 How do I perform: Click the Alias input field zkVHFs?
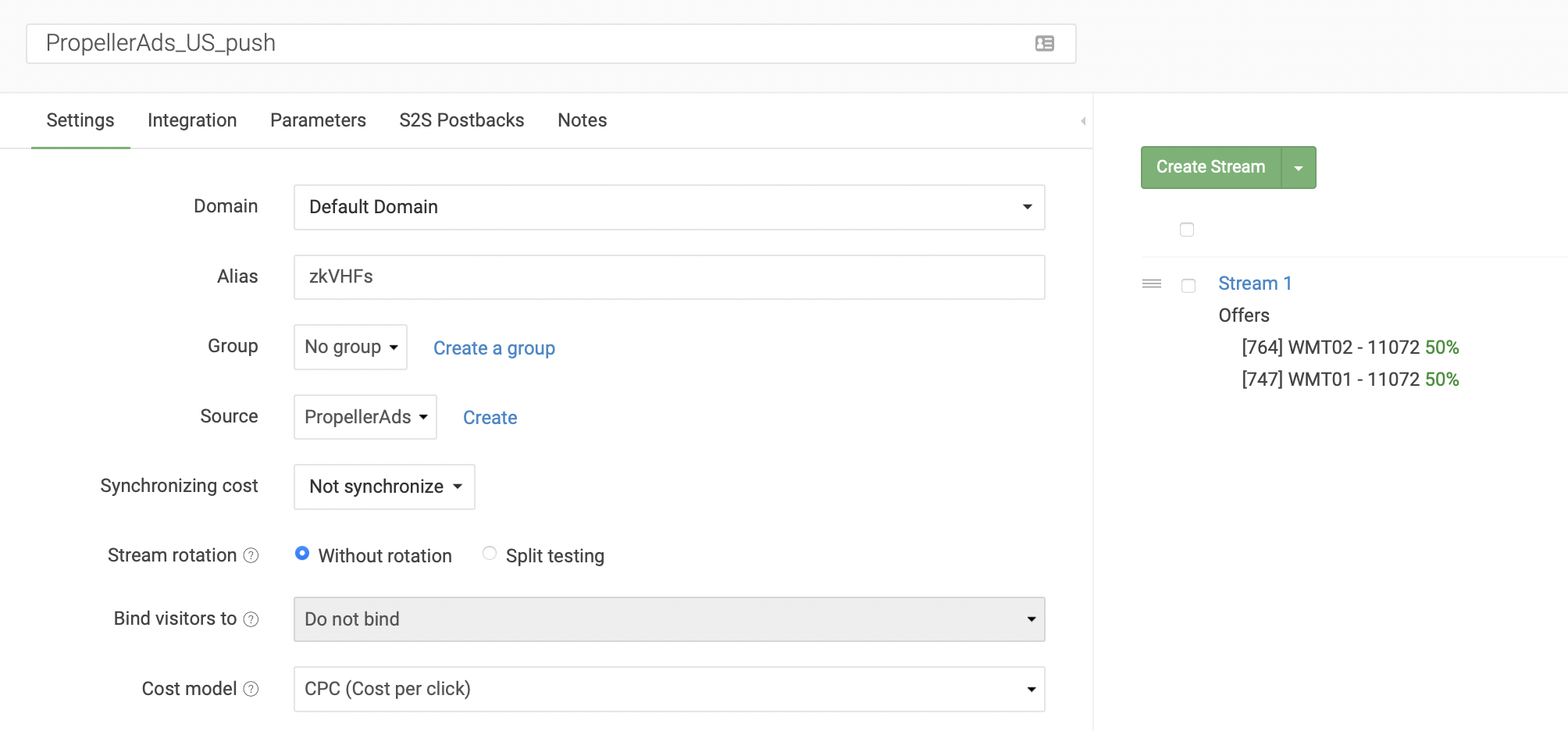pyautogui.click(x=669, y=277)
